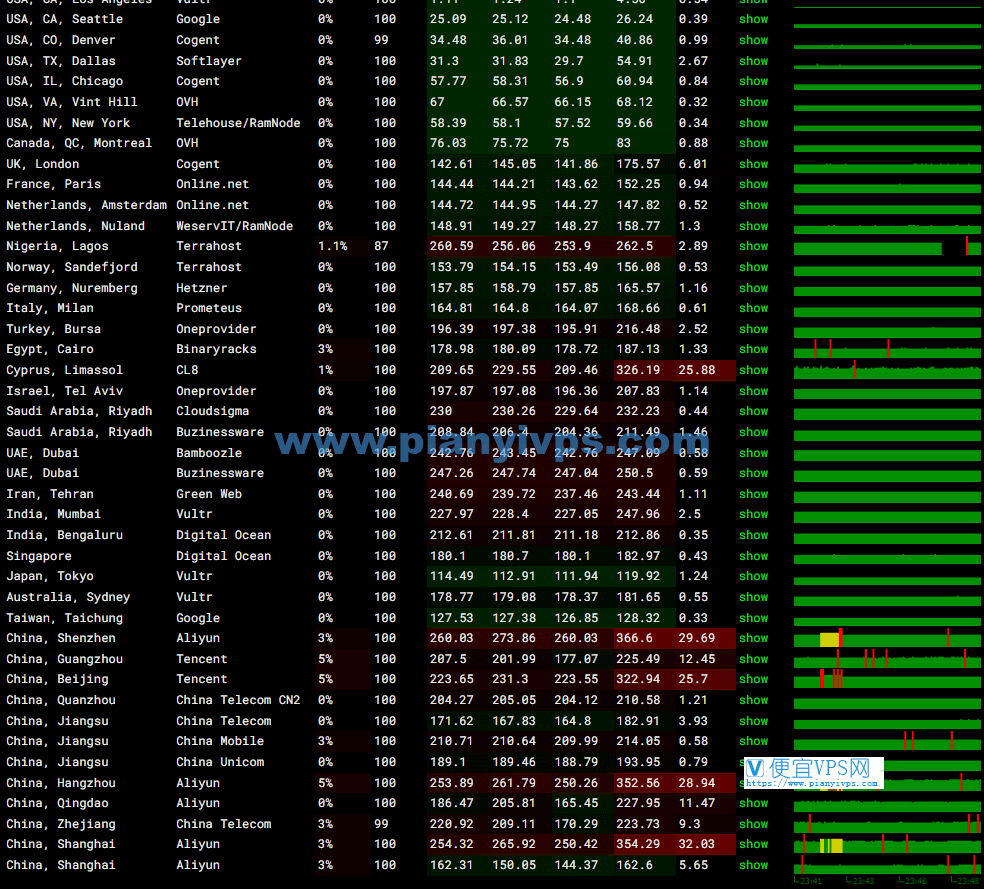Open show link for Zhejiang China Telecom
The height and width of the screenshot is (889, 984).
(x=753, y=824)
